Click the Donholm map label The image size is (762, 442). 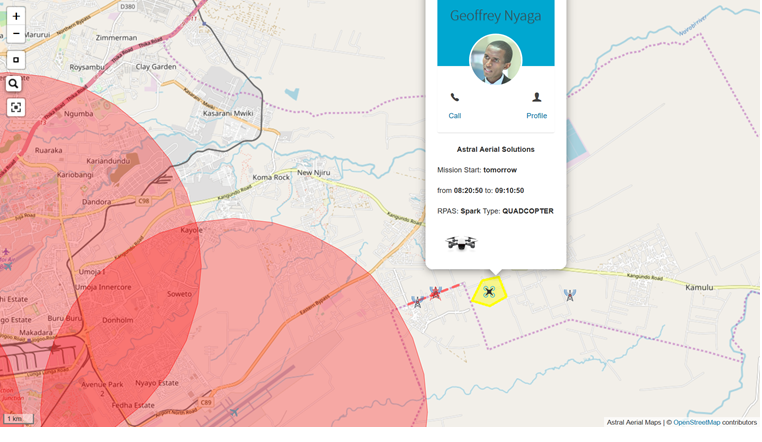coord(118,320)
